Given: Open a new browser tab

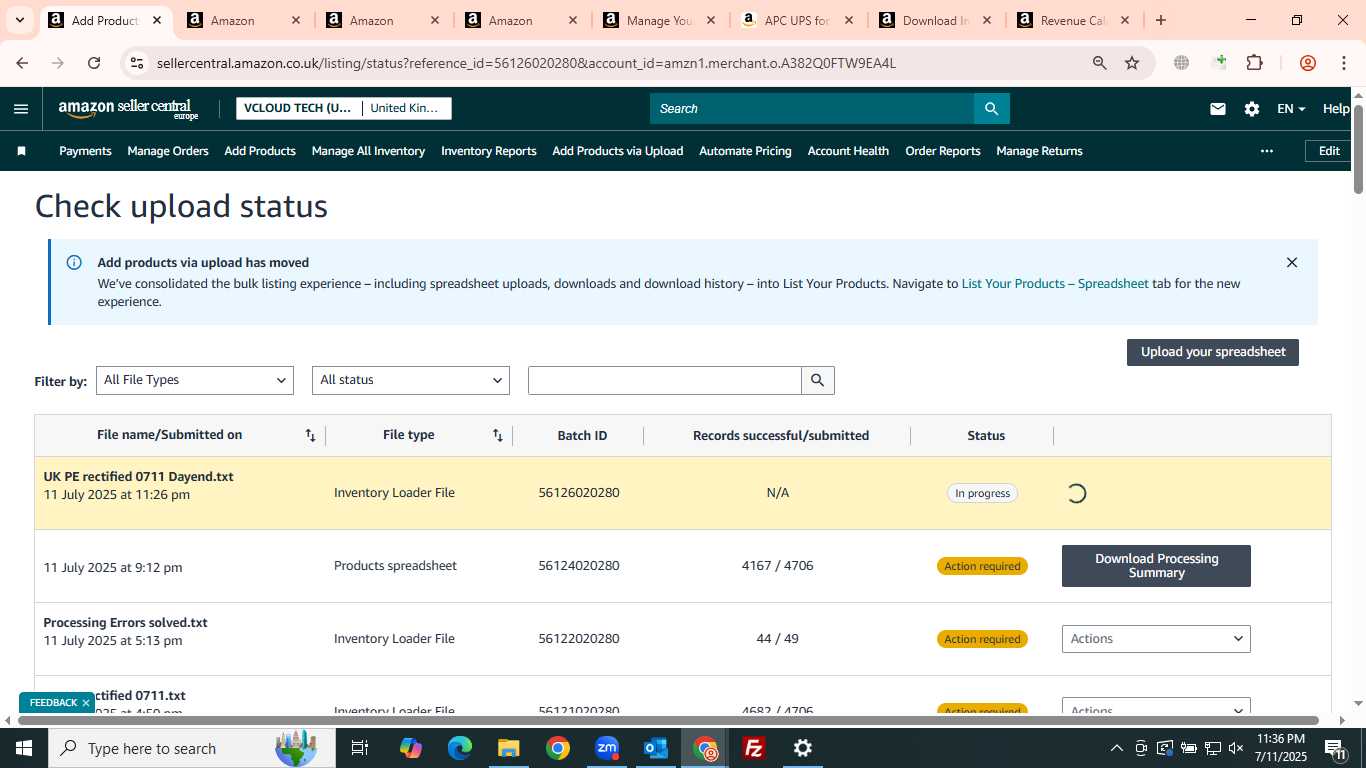Looking at the screenshot, I should 1160,20.
